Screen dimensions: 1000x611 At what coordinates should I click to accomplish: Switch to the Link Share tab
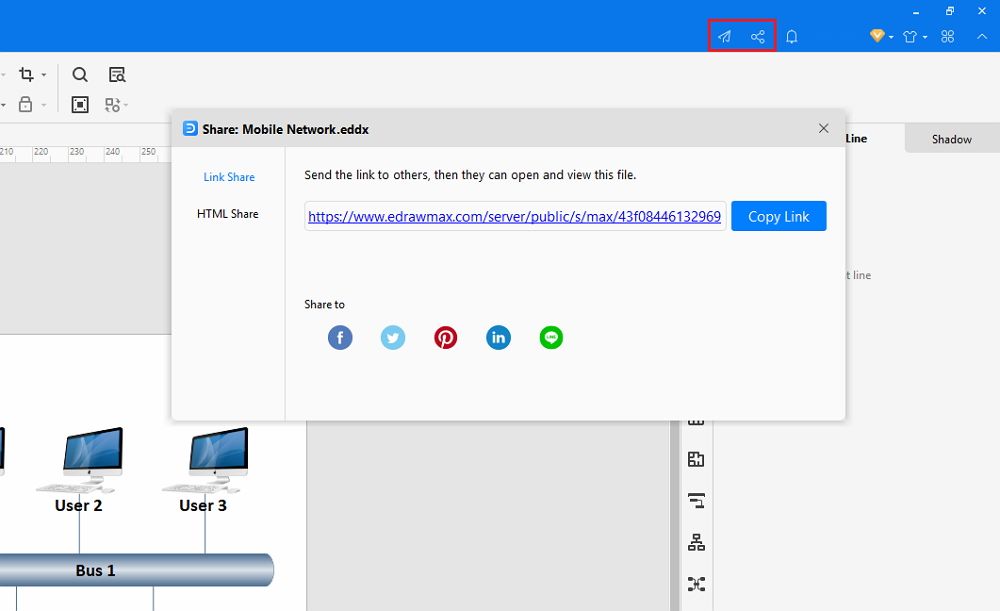tap(229, 177)
